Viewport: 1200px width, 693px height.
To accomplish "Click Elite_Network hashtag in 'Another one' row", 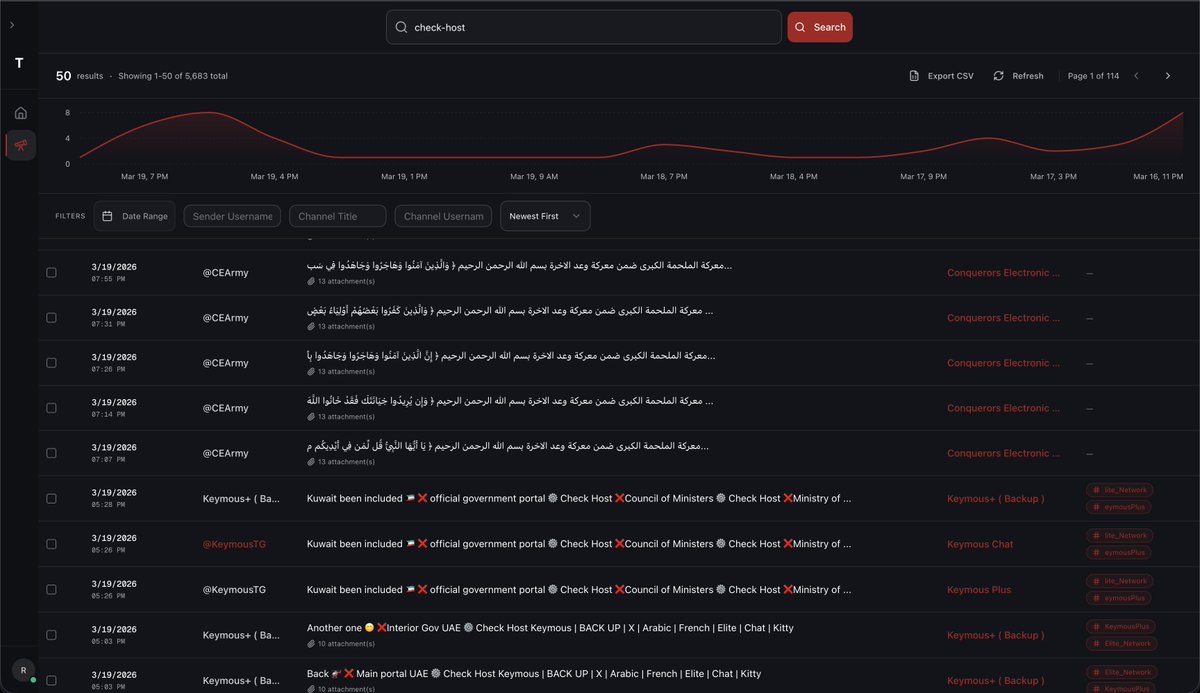I will (x=1120, y=643).
